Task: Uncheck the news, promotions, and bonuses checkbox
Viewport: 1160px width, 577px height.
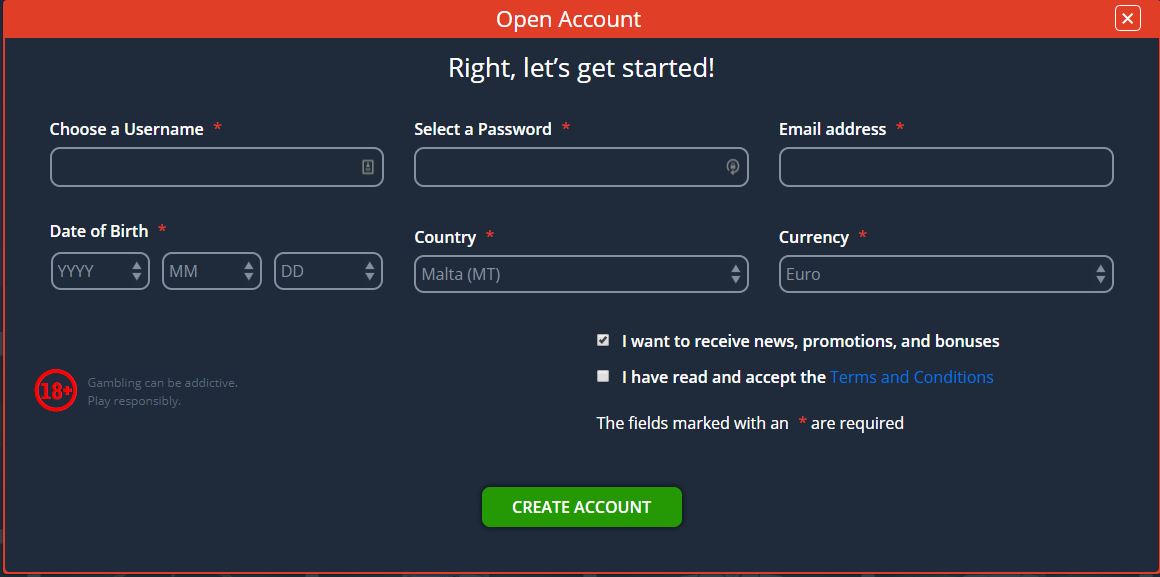Action: (603, 340)
